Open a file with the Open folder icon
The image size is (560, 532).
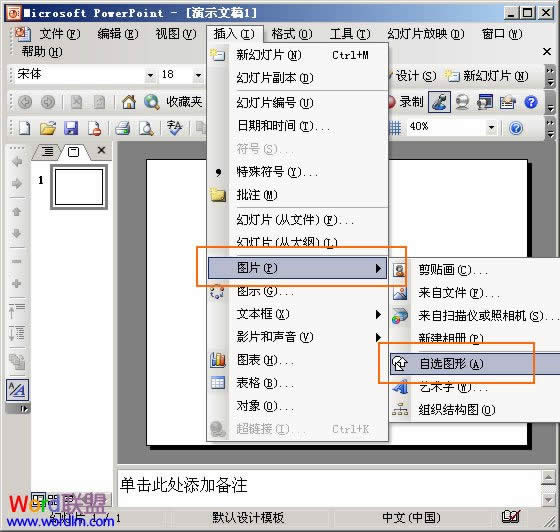[48, 128]
